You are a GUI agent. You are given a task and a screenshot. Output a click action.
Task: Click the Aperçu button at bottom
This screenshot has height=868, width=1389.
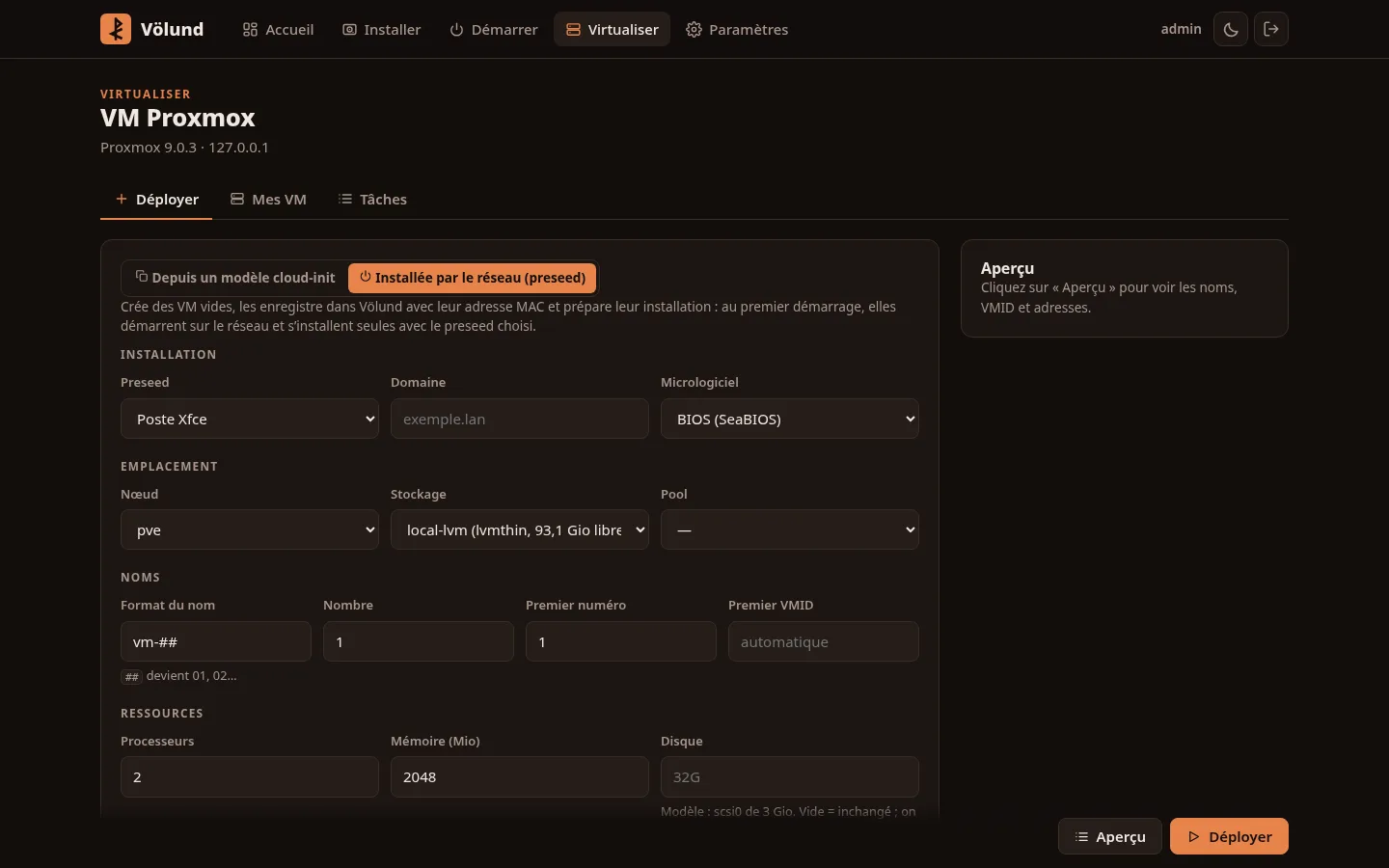point(1110,837)
